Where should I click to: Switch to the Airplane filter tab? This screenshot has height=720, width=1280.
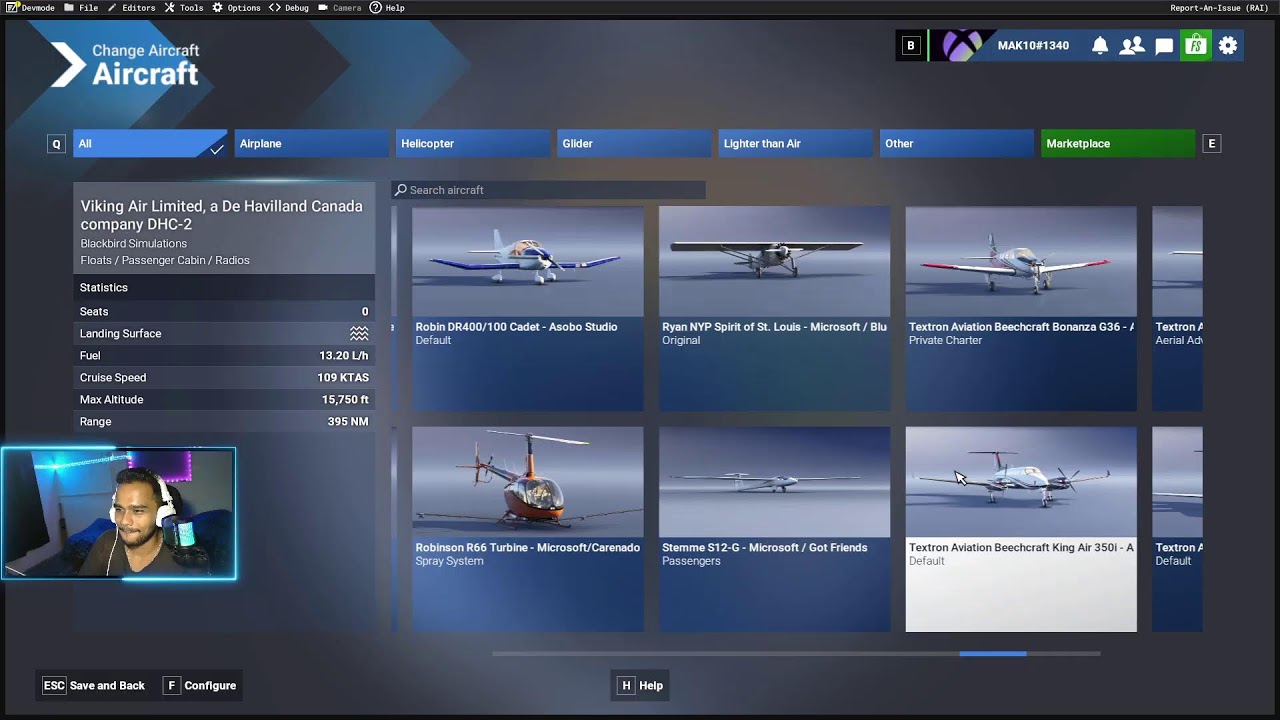point(311,144)
